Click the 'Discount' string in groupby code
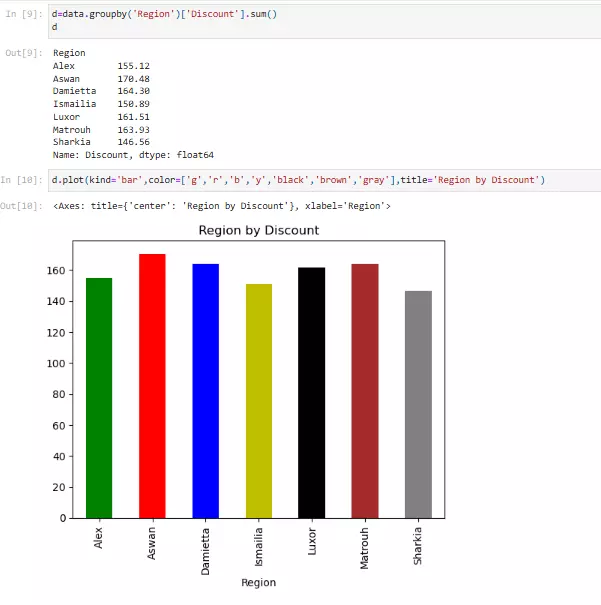 pos(213,14)
